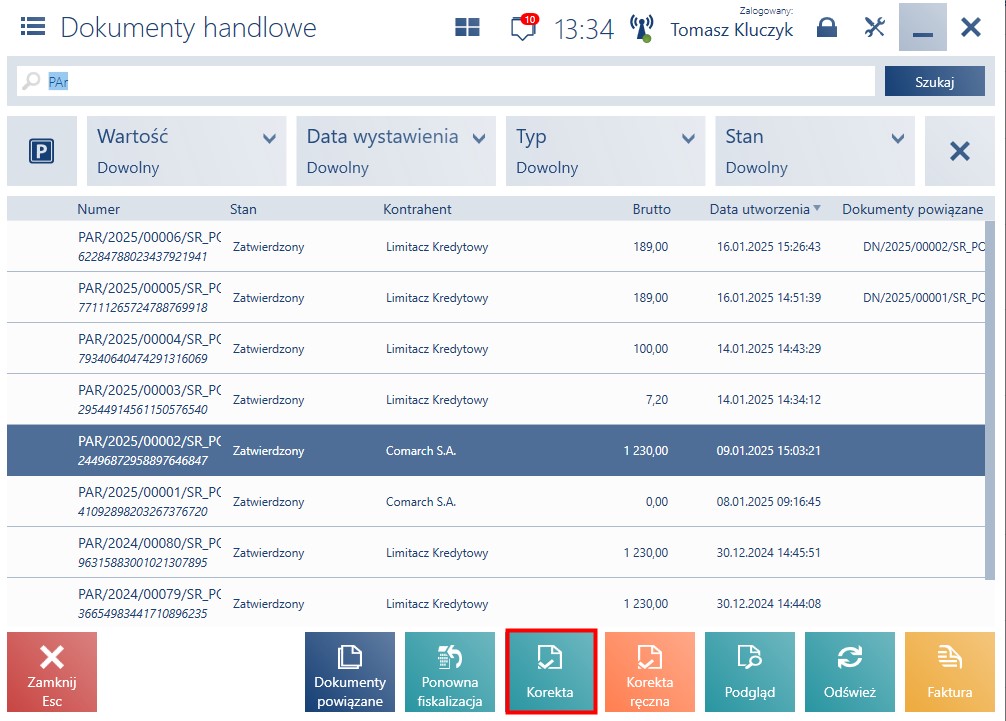Click the Szukaj search button
Screen dimensions: 1006x721
pyautogui.click(x=934, y=81)
